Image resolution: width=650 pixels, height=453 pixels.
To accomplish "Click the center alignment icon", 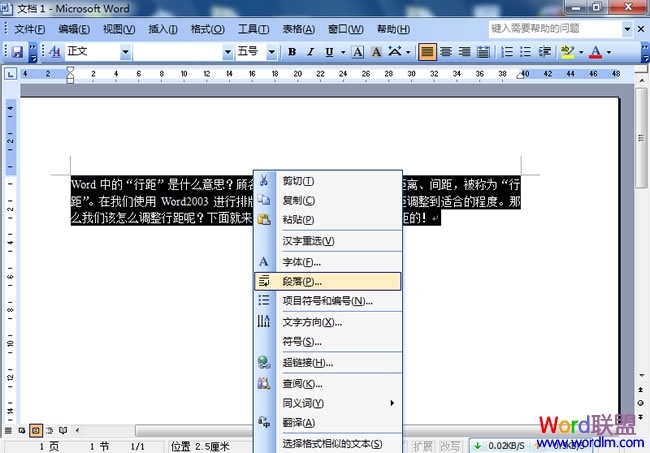I will point(445,51).
